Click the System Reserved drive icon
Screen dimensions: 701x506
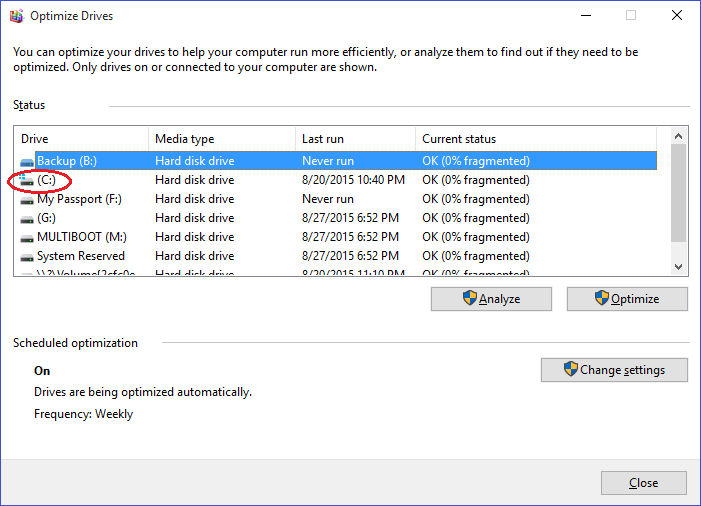click(x=27, y=256)
